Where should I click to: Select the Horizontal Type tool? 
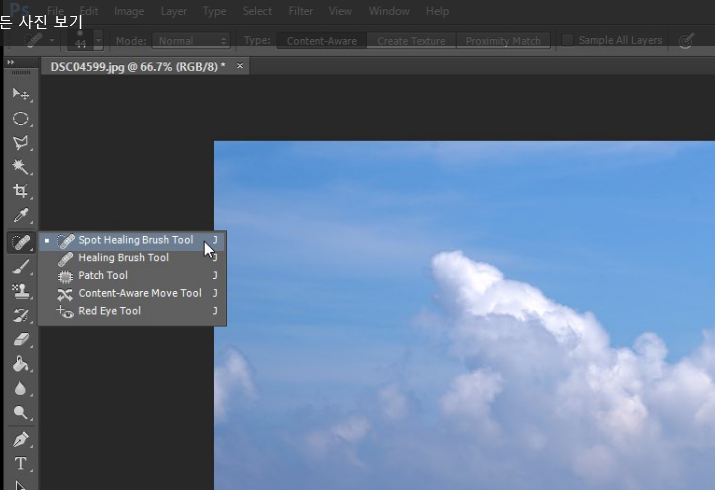click(21, 464)
